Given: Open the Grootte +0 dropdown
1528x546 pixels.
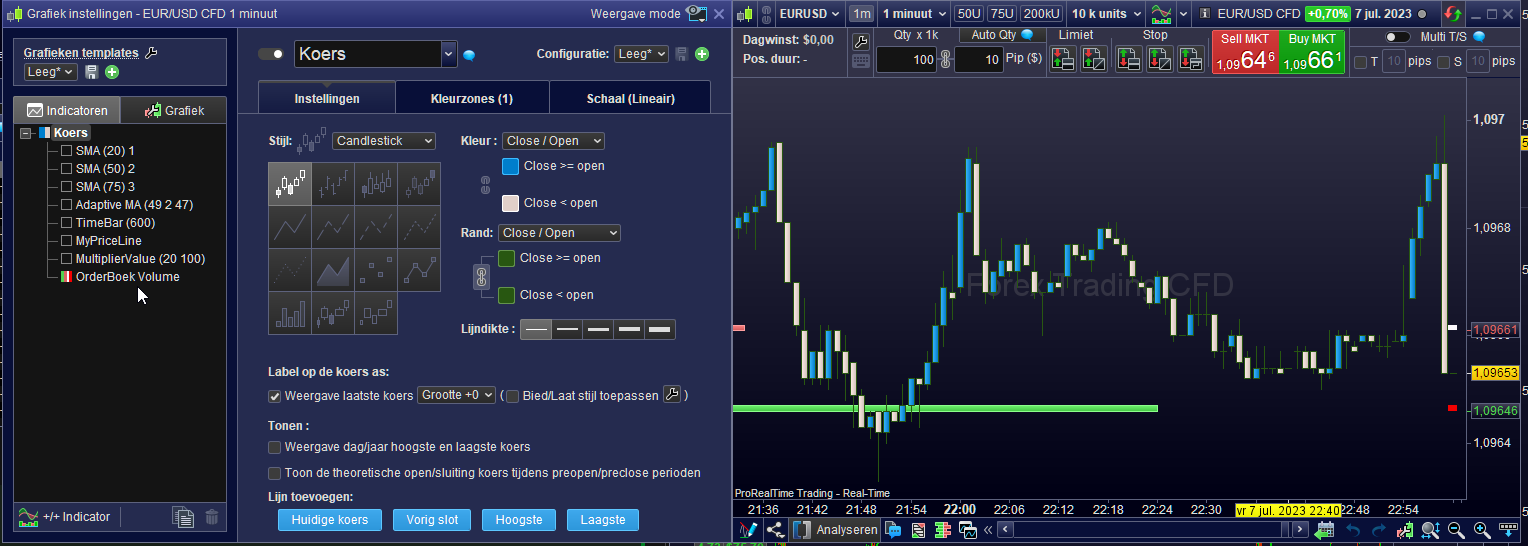Looking at the screenshot, I should pyautogui.click(x=456, y=395).
